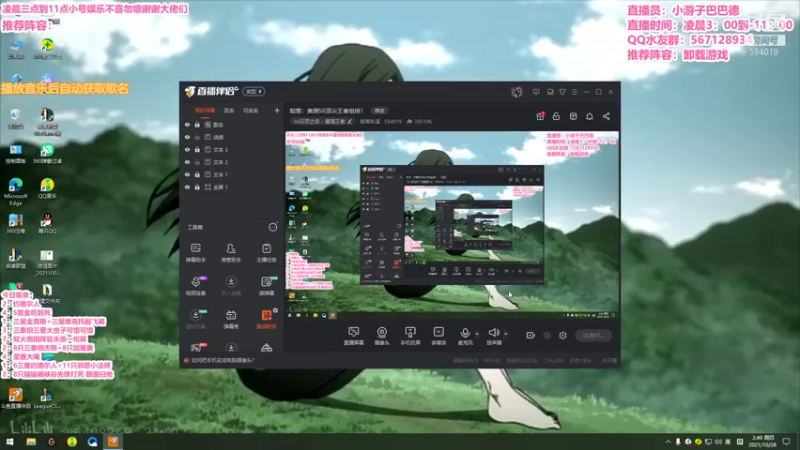The image size is (800, 450).
Task: Switch to the 我的场景 scene tab
Action: pos(205,111)
